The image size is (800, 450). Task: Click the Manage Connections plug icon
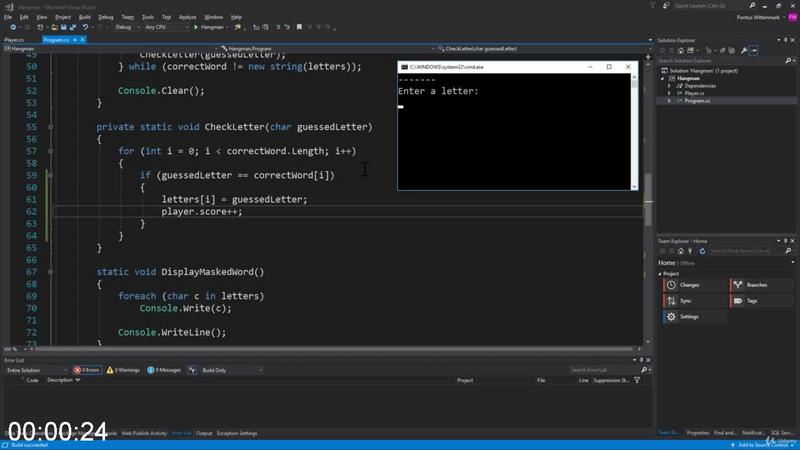(x=690, y=251)
